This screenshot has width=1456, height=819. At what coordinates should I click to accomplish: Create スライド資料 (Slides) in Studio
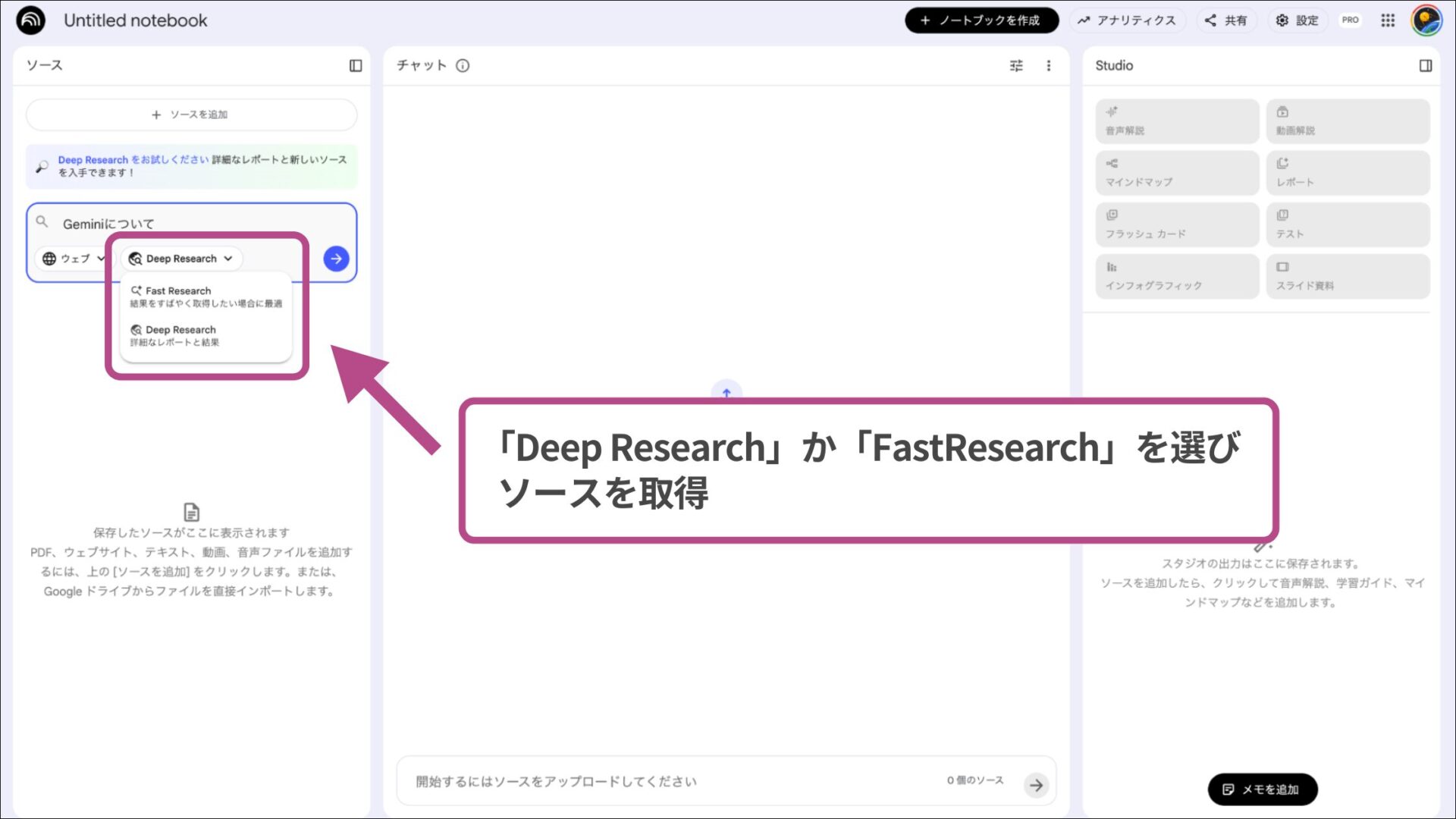[x=1348, y=276]
